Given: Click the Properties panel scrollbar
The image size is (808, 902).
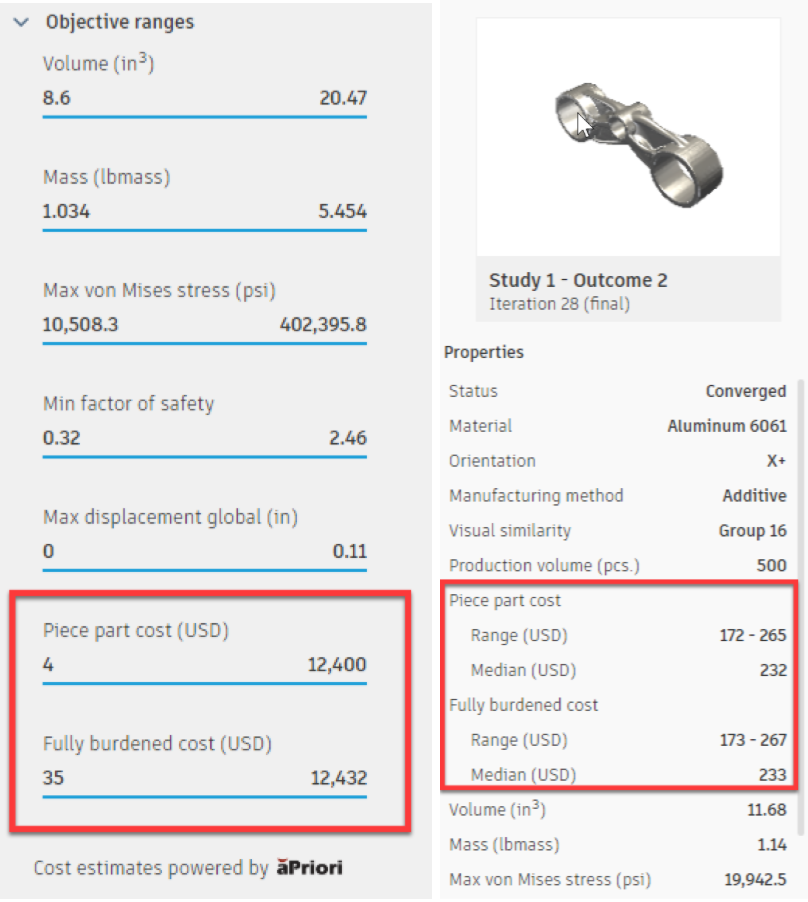Looking at the screenshot, I should pyautogui.click(x=802, y=600).
